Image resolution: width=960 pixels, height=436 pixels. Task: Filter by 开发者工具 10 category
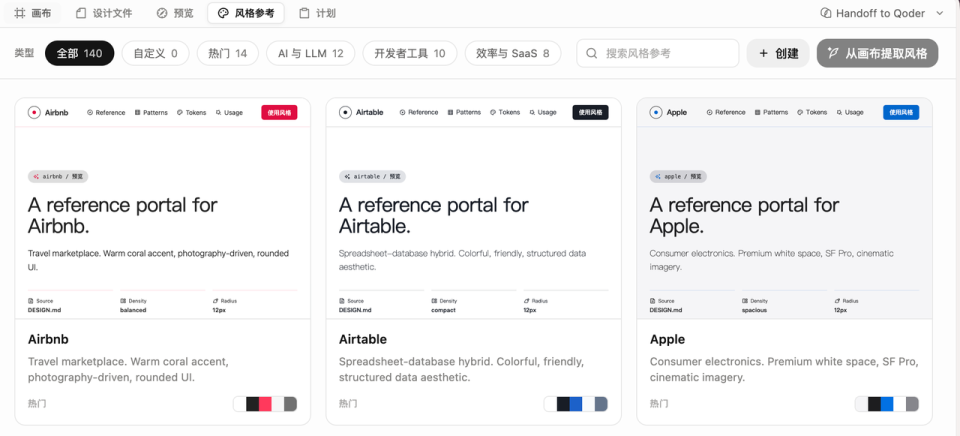pos(410,53)
